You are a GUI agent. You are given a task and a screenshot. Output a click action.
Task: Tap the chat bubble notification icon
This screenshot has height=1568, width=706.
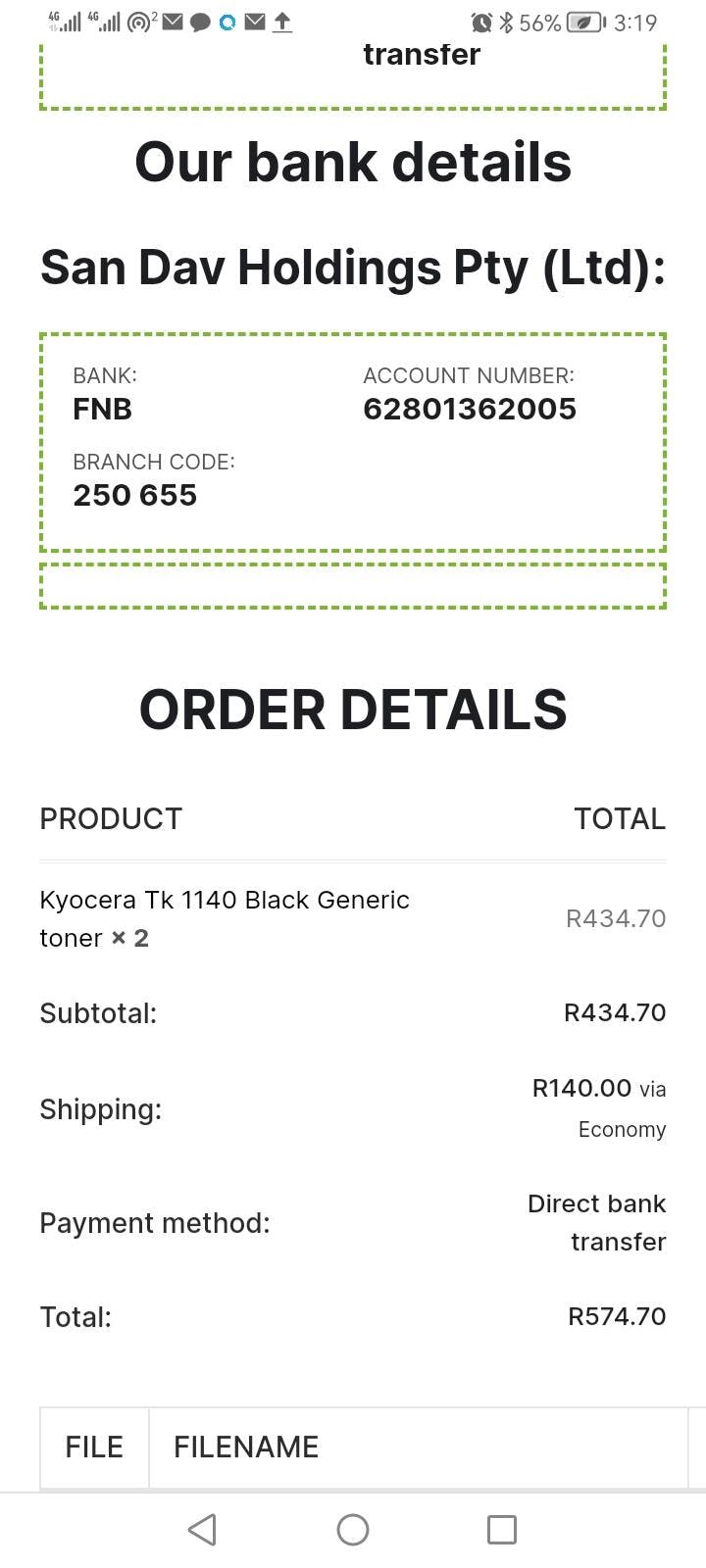(200, 22)
